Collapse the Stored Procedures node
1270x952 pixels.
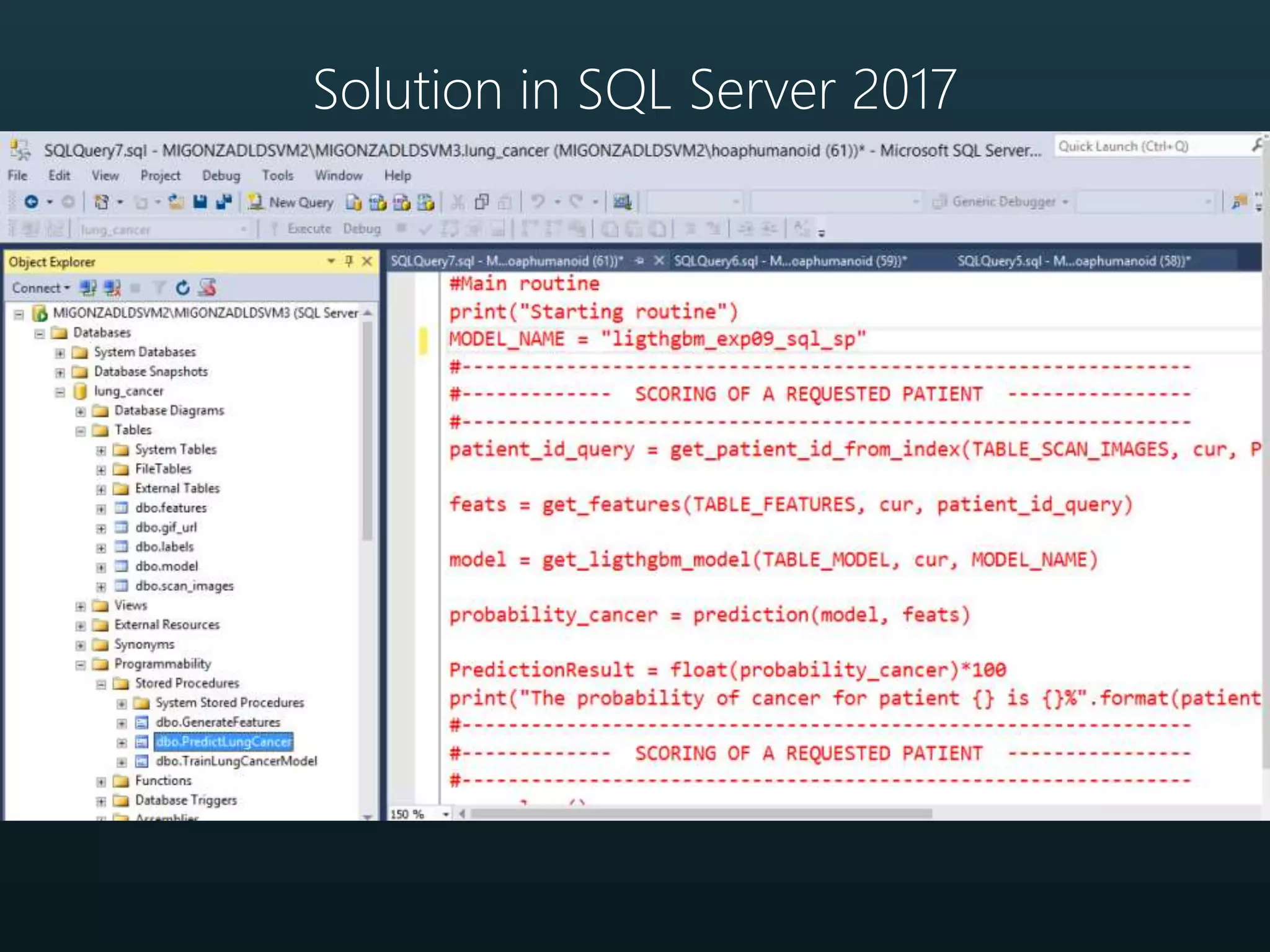101,684
